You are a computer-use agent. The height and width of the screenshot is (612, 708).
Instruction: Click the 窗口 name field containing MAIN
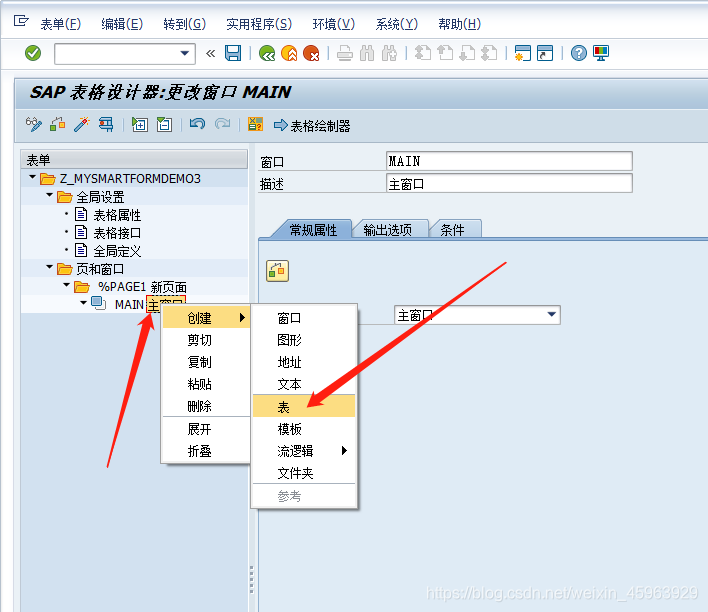click(509, 161)
